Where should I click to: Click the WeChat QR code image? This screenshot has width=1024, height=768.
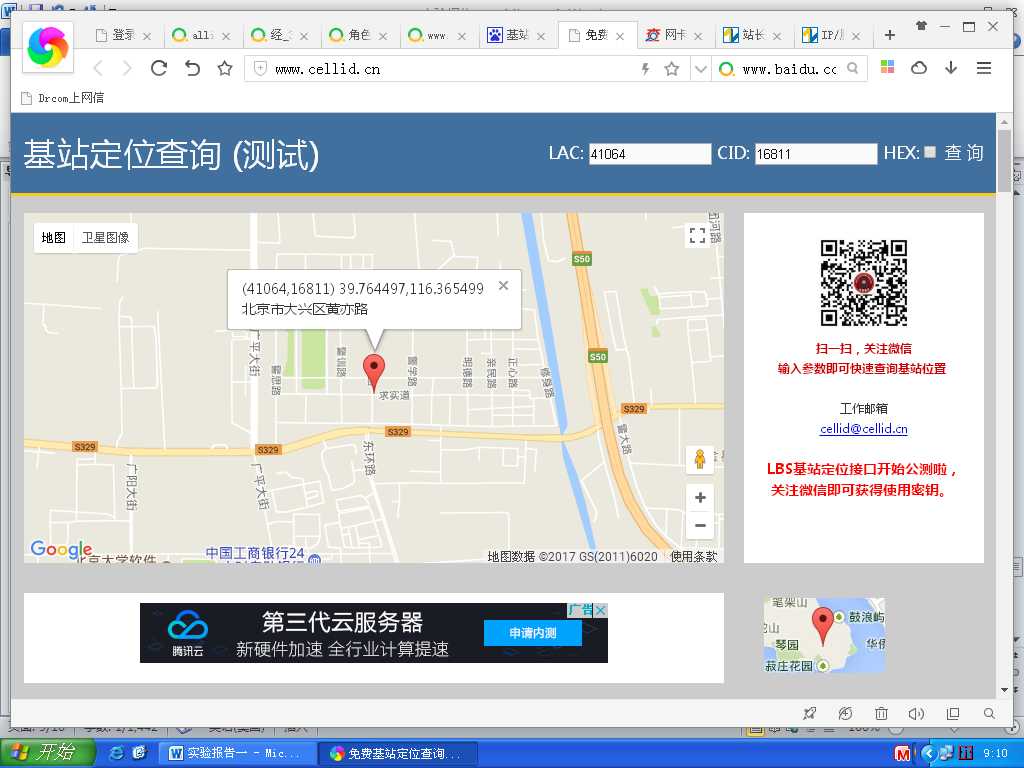[x=863, y=283]
